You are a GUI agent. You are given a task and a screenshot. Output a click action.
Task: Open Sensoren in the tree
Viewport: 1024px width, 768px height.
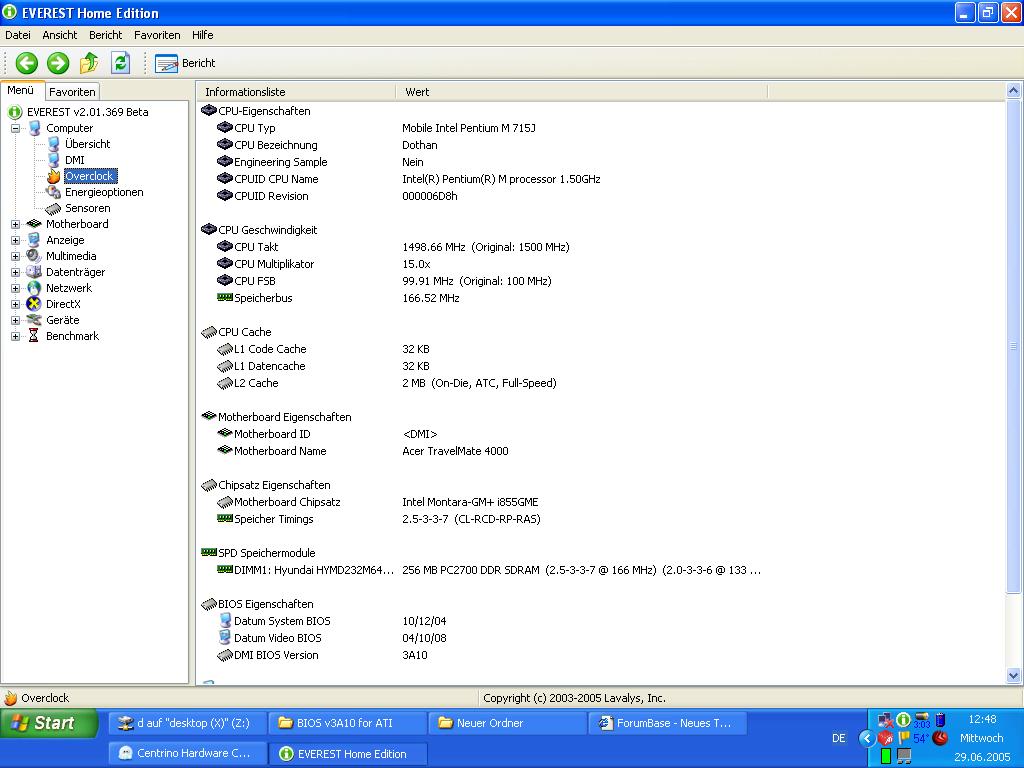(88, 208)
